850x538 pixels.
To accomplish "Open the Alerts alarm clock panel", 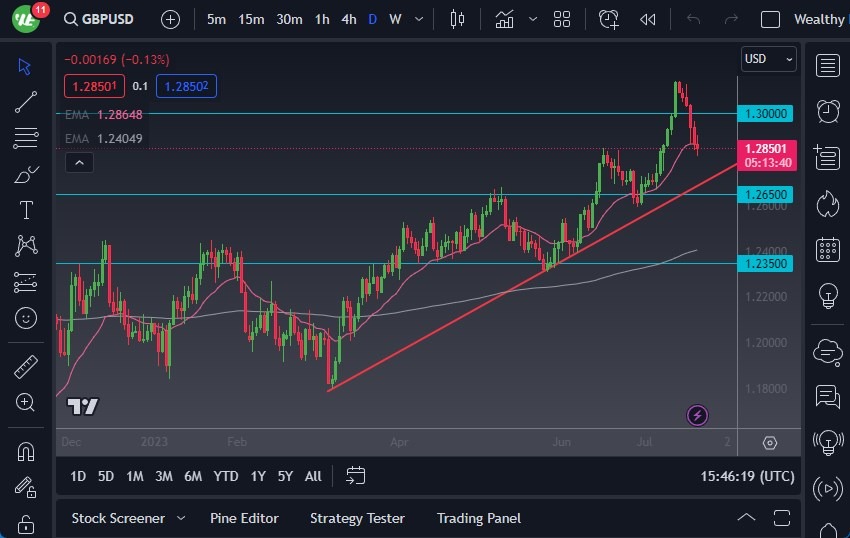I will (x=827, y=111).
